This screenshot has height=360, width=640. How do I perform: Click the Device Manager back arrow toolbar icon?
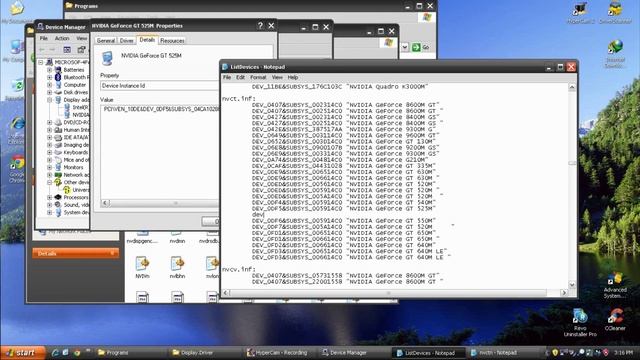(42, 50)
